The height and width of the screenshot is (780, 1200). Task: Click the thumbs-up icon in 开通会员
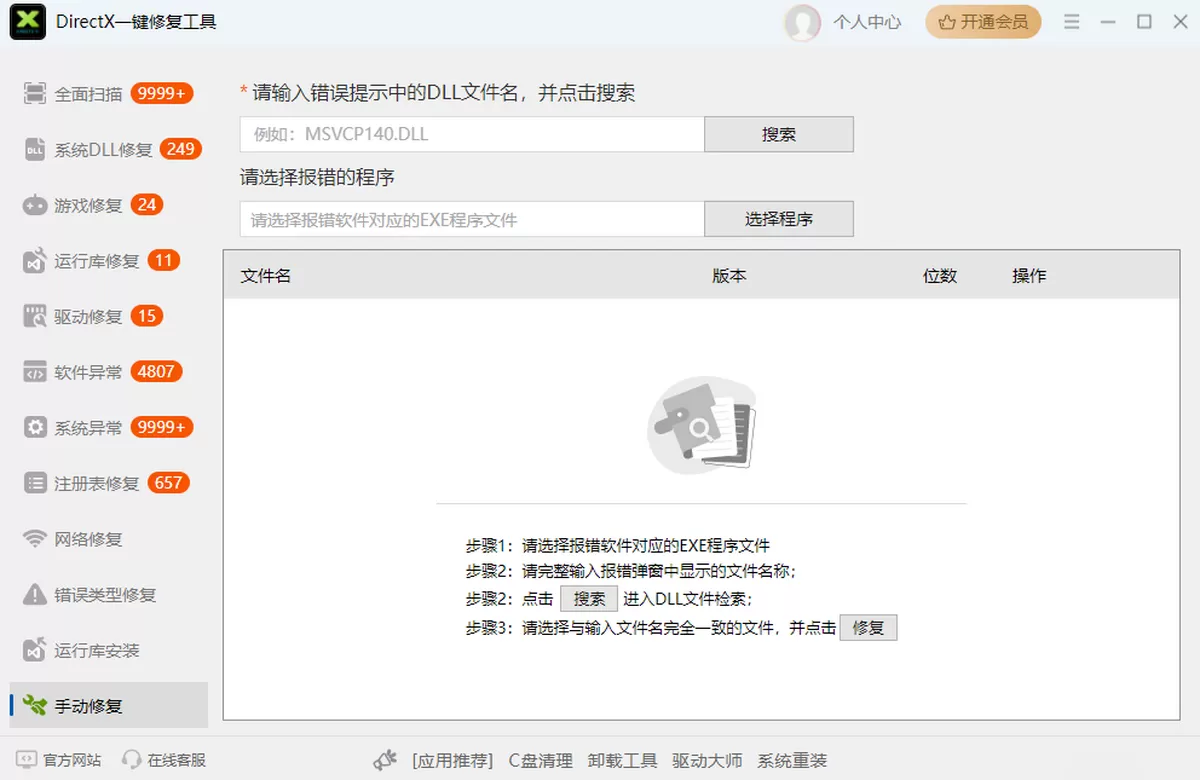(x=946, y=22)
